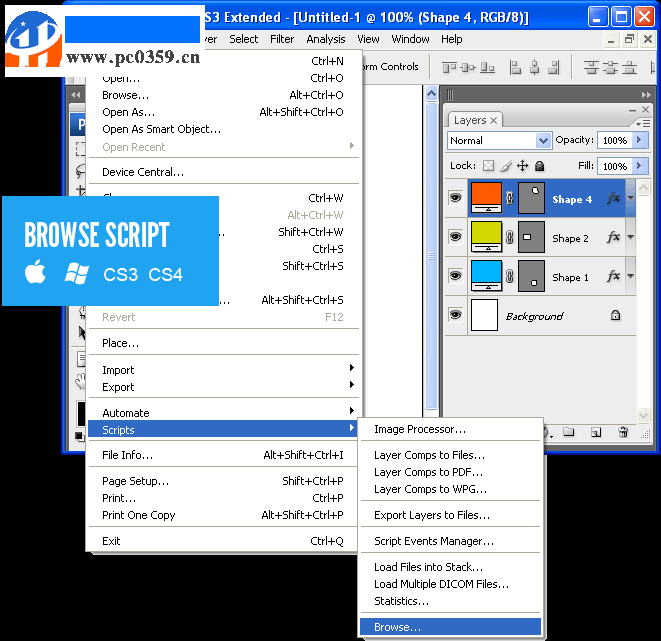Open the Fill slider arrow
The height and width of the screenshot is (641, 661).
pos(639,166)
